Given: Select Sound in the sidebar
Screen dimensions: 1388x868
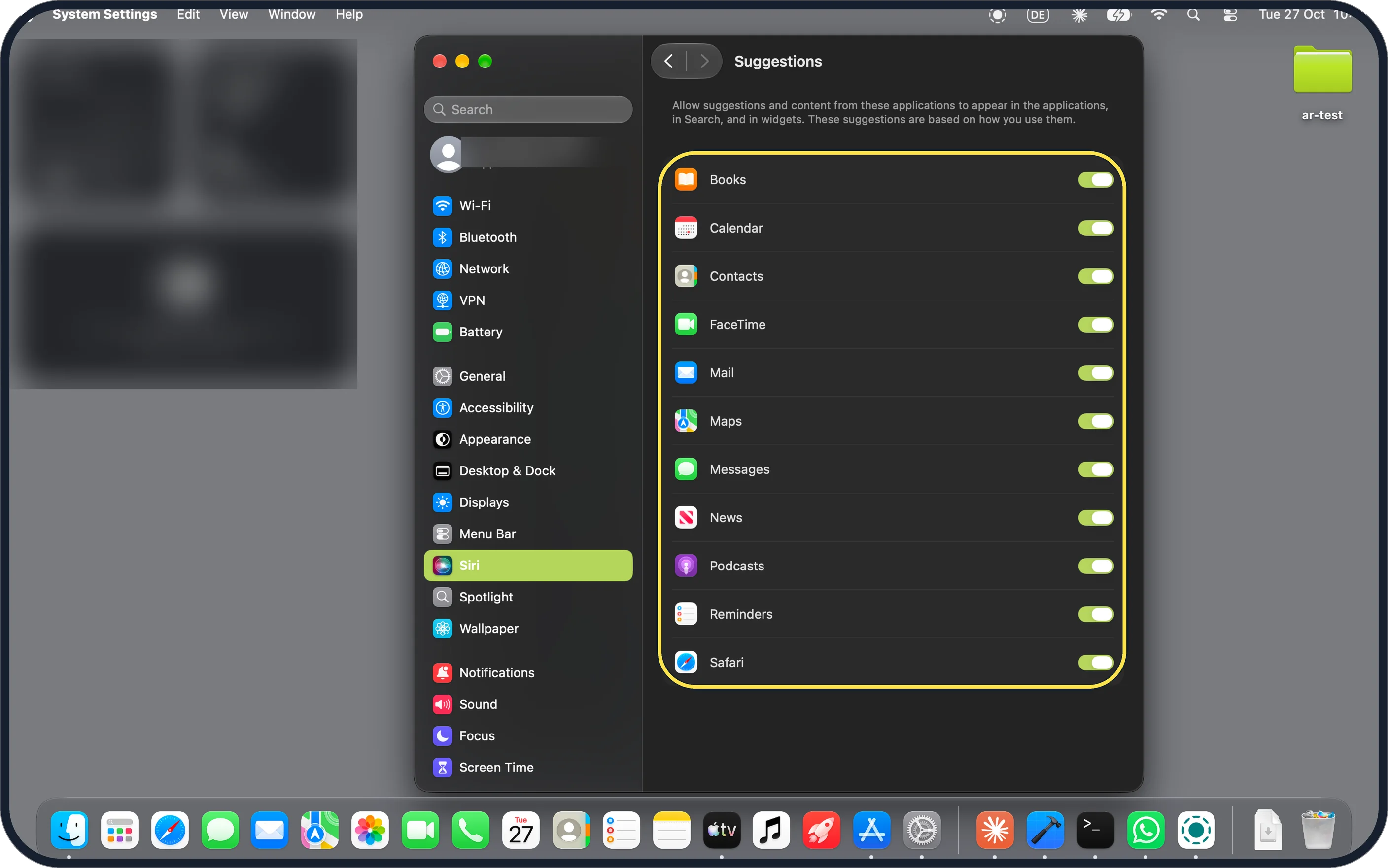Looking at the screenshot, I should click(x=528, y=704).
